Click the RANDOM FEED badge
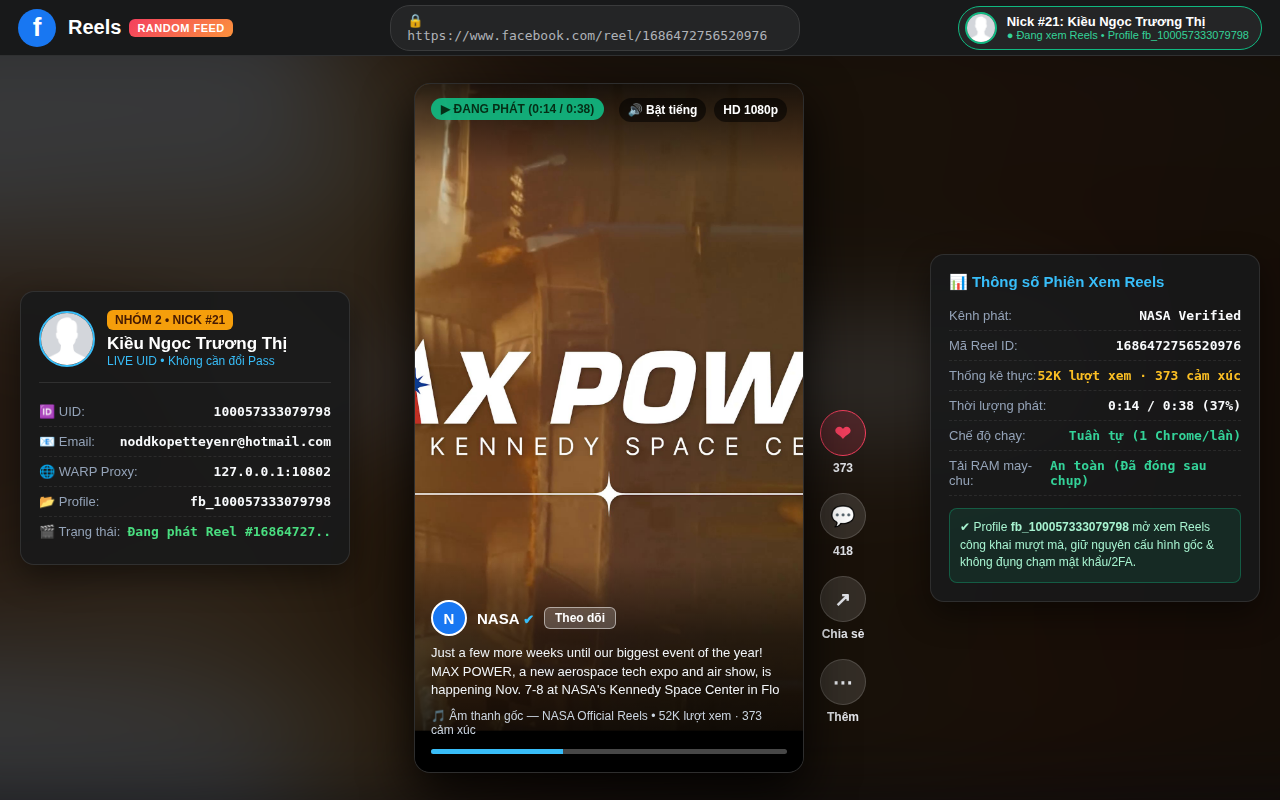Viewport: 1280px width, 800px height. coord(181,28)
